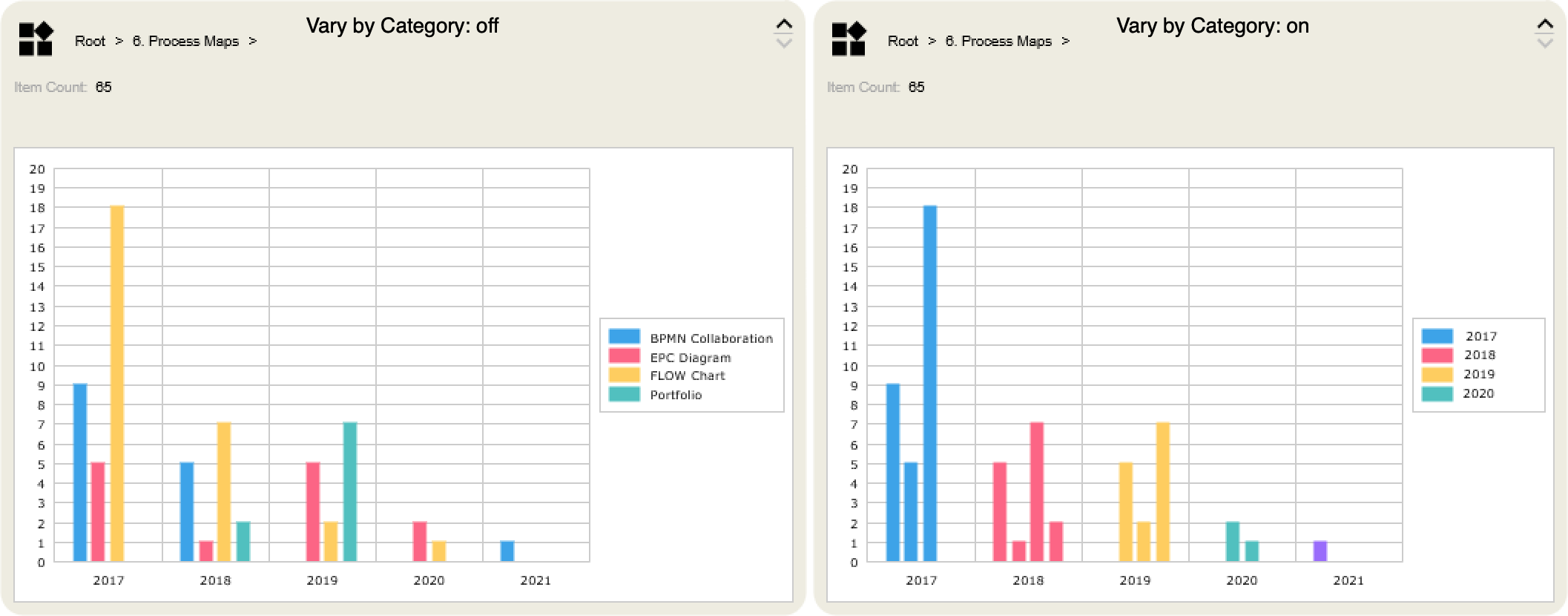Expand the right panel with the down chevron
This screenshot has height=616, width=1568.
pyautogui.click(x=1544, y=44)
